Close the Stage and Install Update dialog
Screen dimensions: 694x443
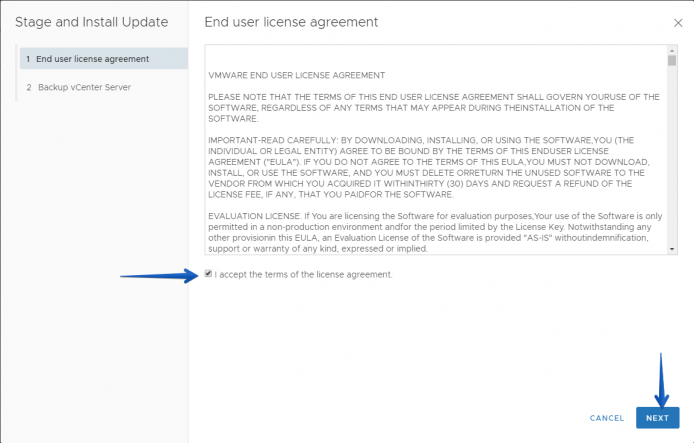pyautogui.click(x=678, y=23)
